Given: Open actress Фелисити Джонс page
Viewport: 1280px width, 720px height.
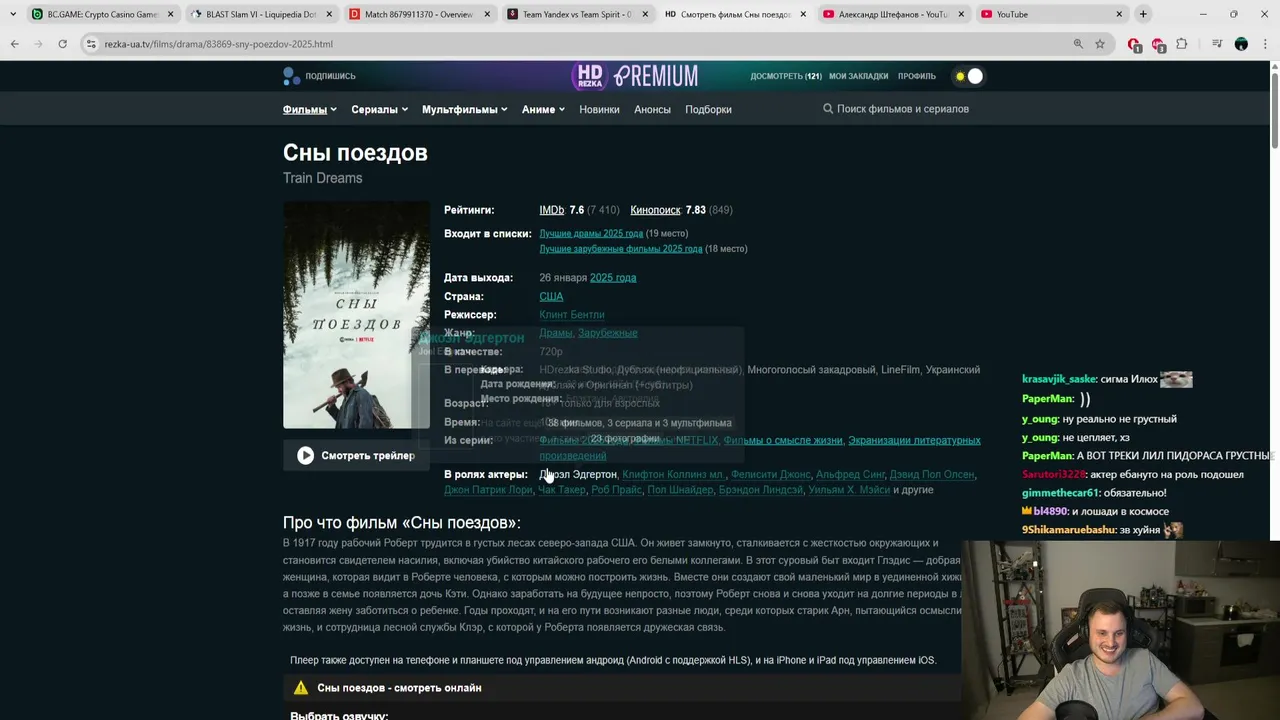Looking at the screenshot, I should [770, 475].
